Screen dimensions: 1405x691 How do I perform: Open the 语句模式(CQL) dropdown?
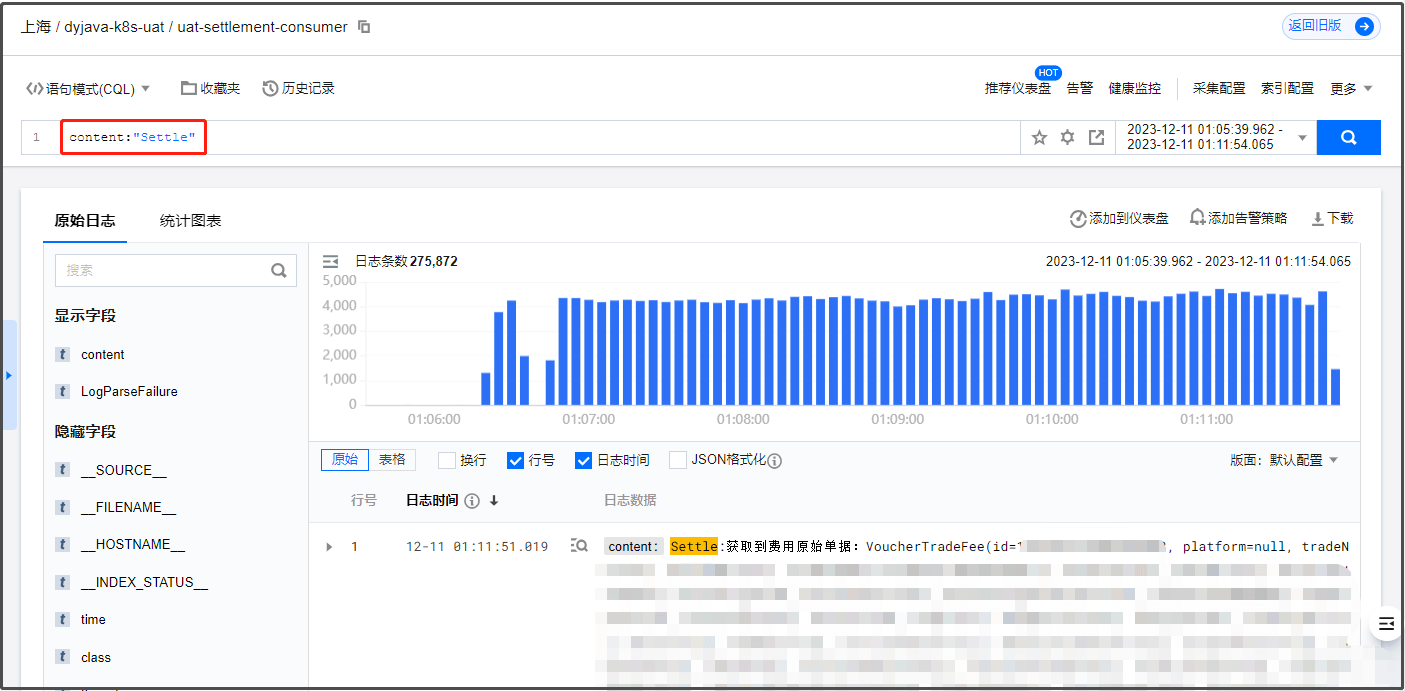(x=88, y=88)
